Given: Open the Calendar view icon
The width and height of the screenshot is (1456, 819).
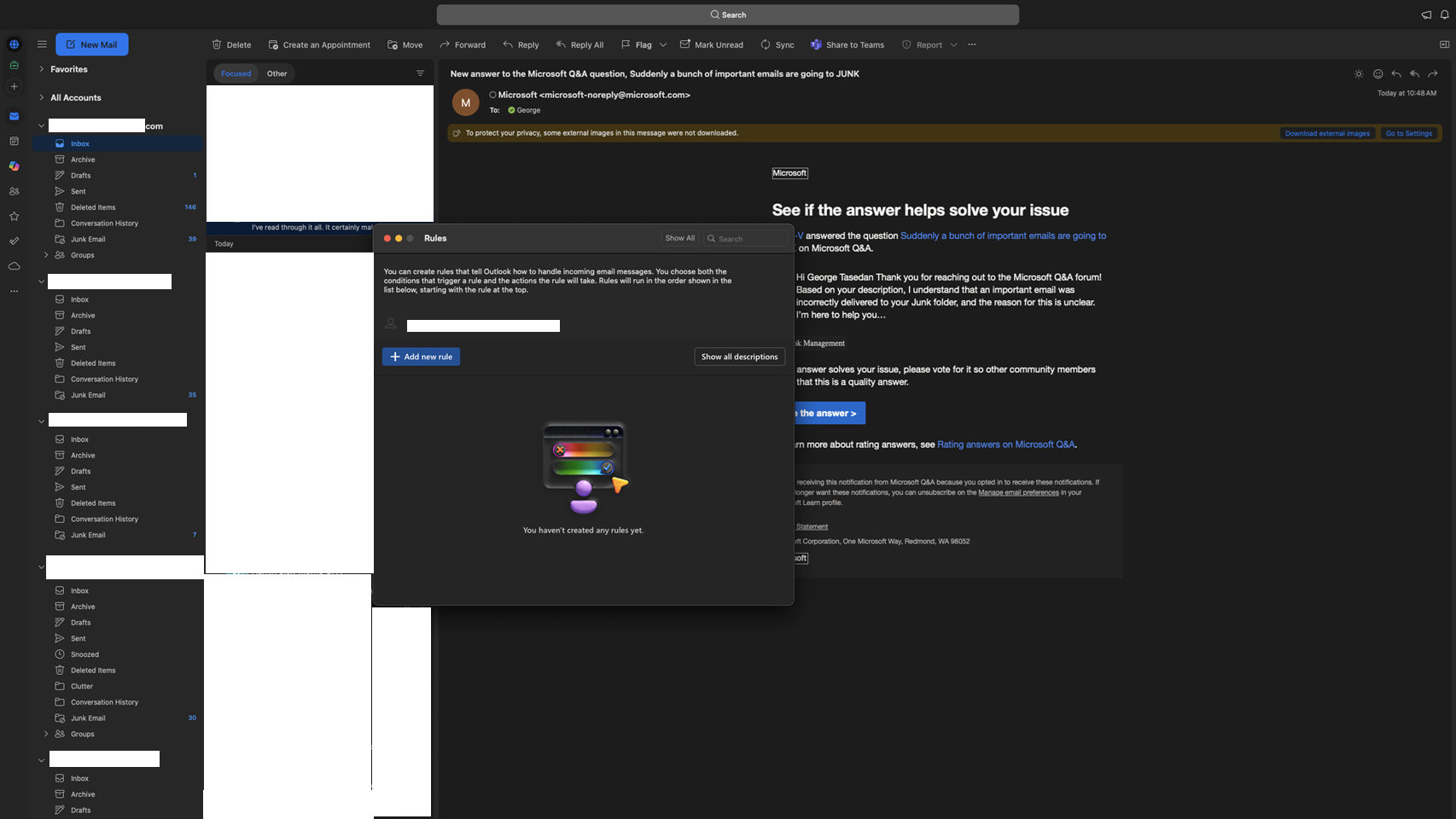Looking at the screenshot, I should pos(14,141).
